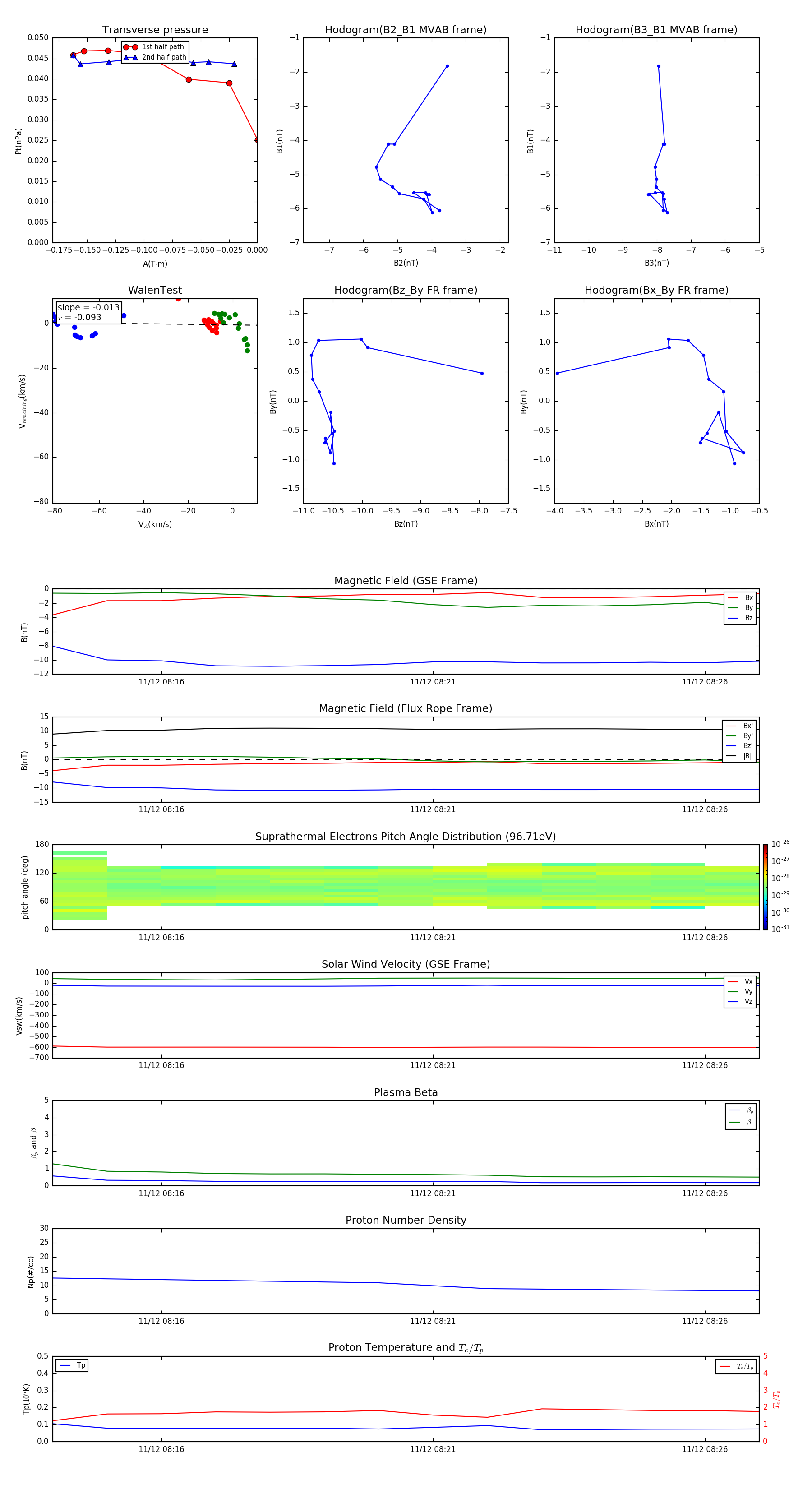Click the beta_p legend entry in Plasma Beta

tap(741, 1110)
